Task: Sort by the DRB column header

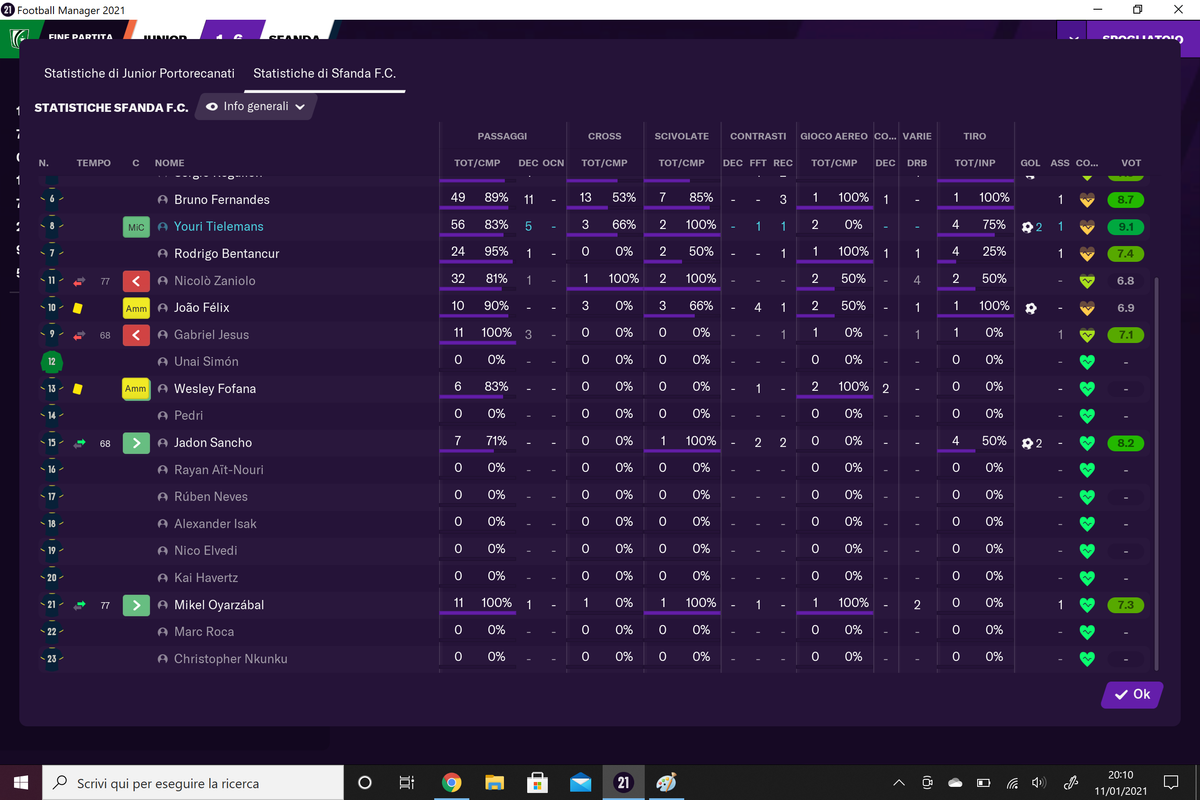Action: pos(917,163)
